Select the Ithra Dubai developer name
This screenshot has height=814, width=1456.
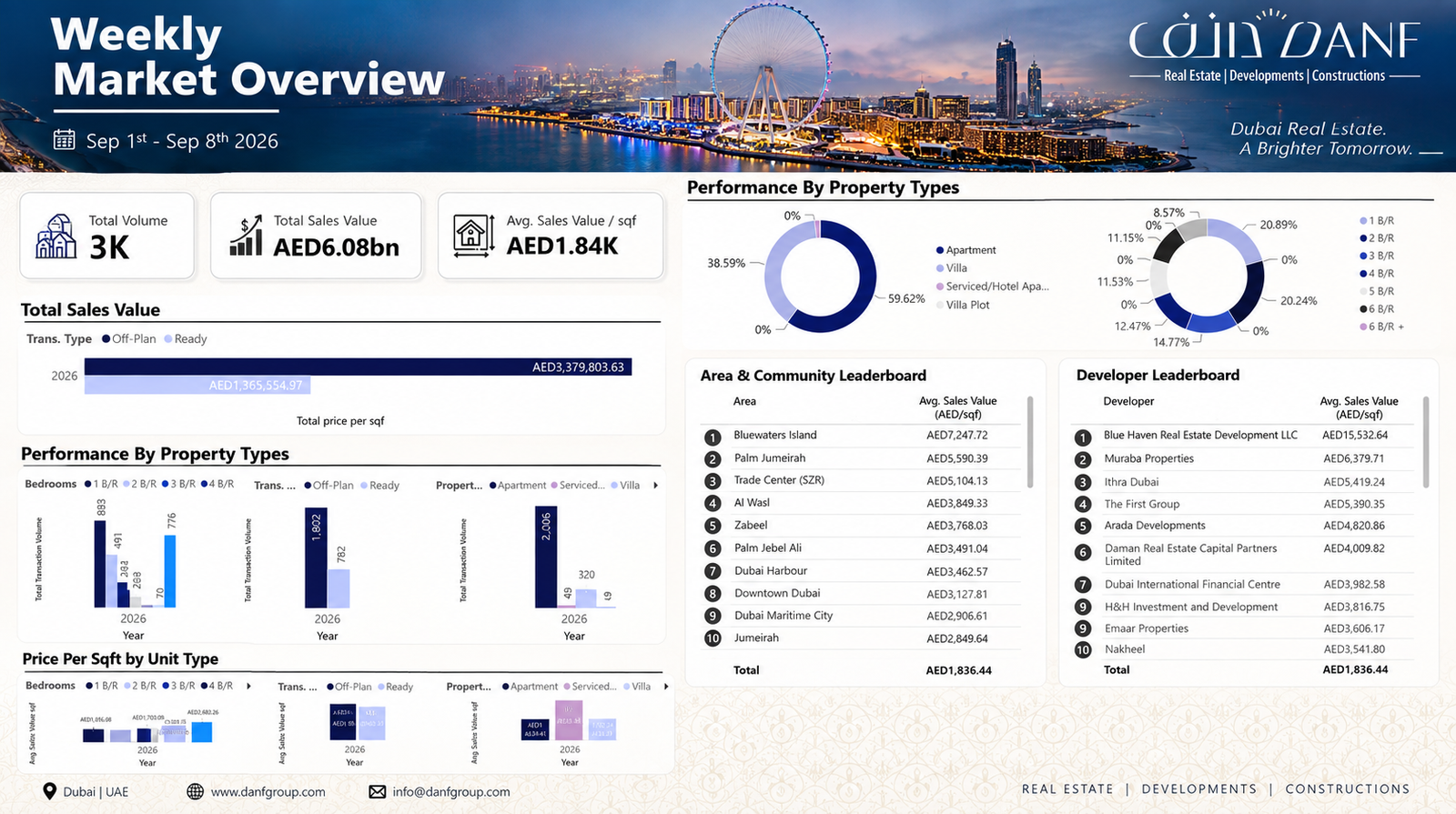[1131, 482]
